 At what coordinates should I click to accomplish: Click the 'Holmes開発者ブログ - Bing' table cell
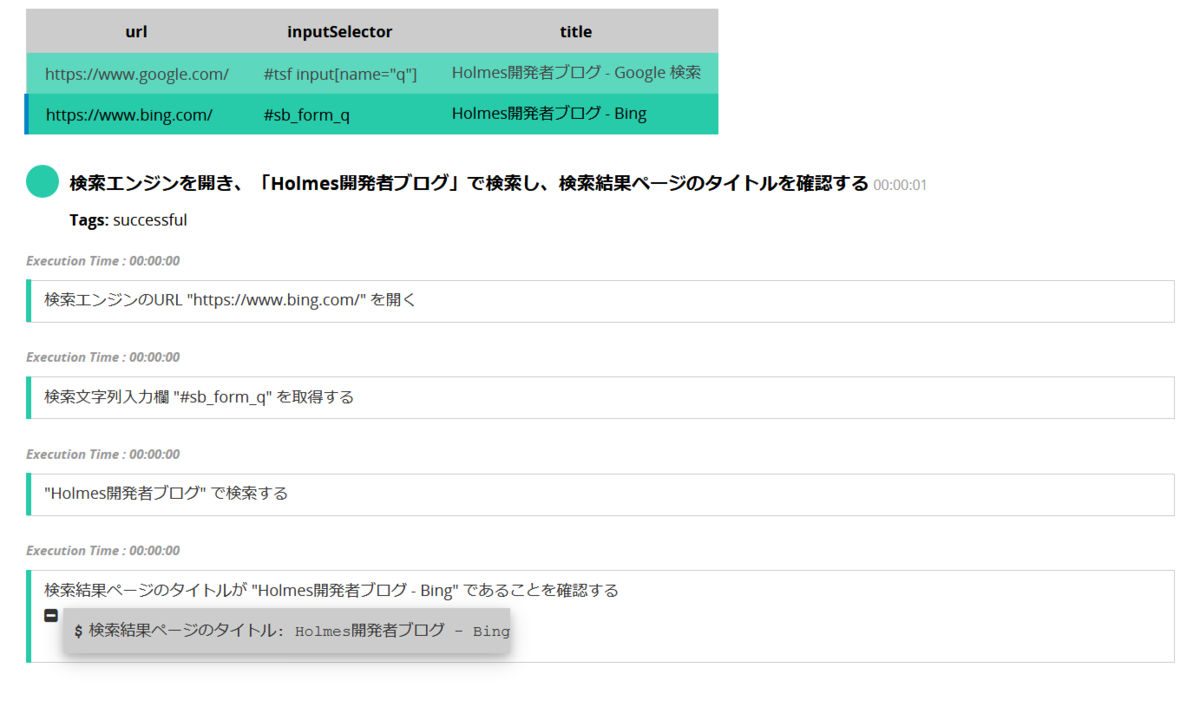576,114
